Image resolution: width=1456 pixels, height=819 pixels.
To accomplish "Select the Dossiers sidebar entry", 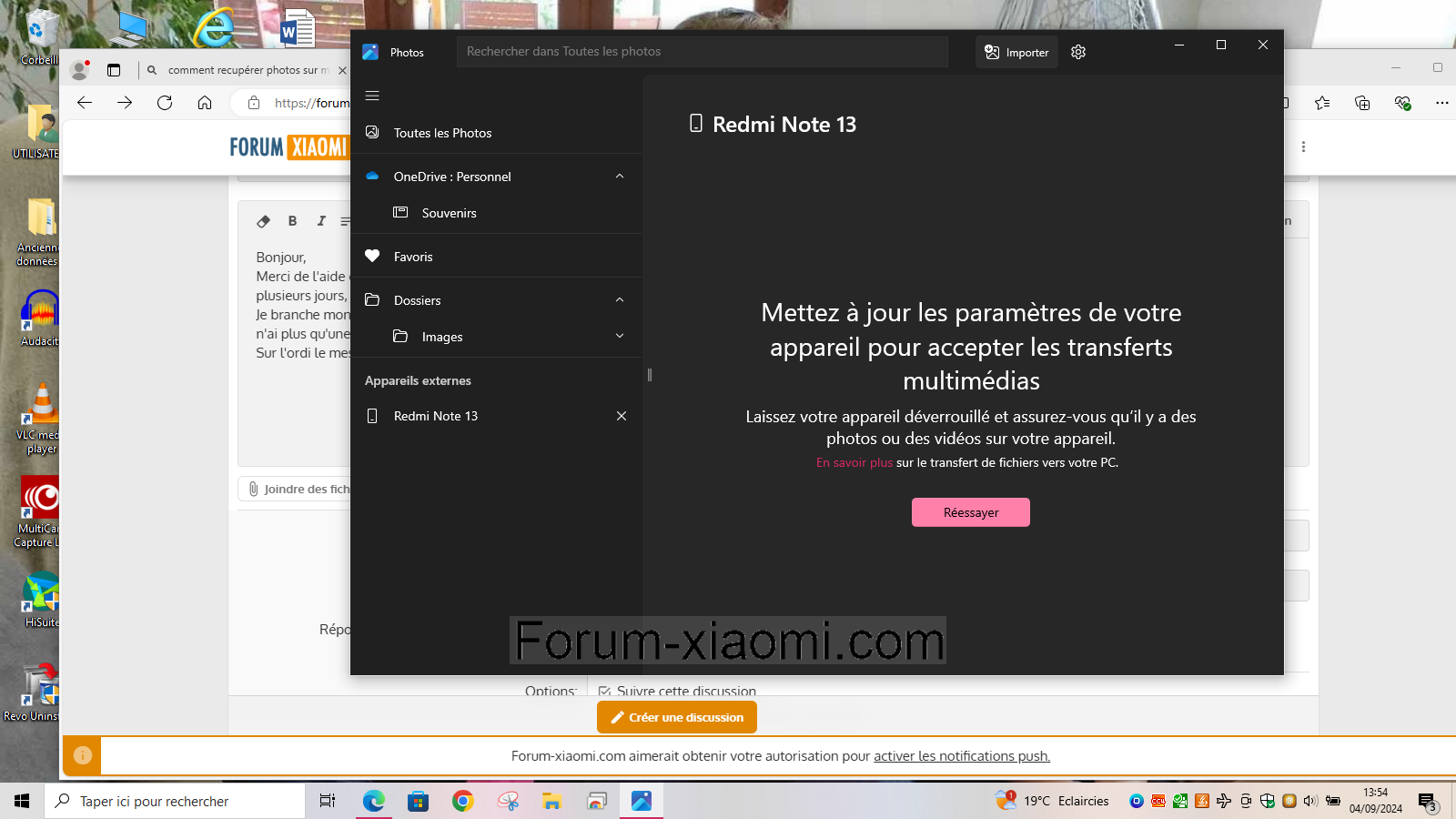I will pyautogui.click(x=482, y=300).
